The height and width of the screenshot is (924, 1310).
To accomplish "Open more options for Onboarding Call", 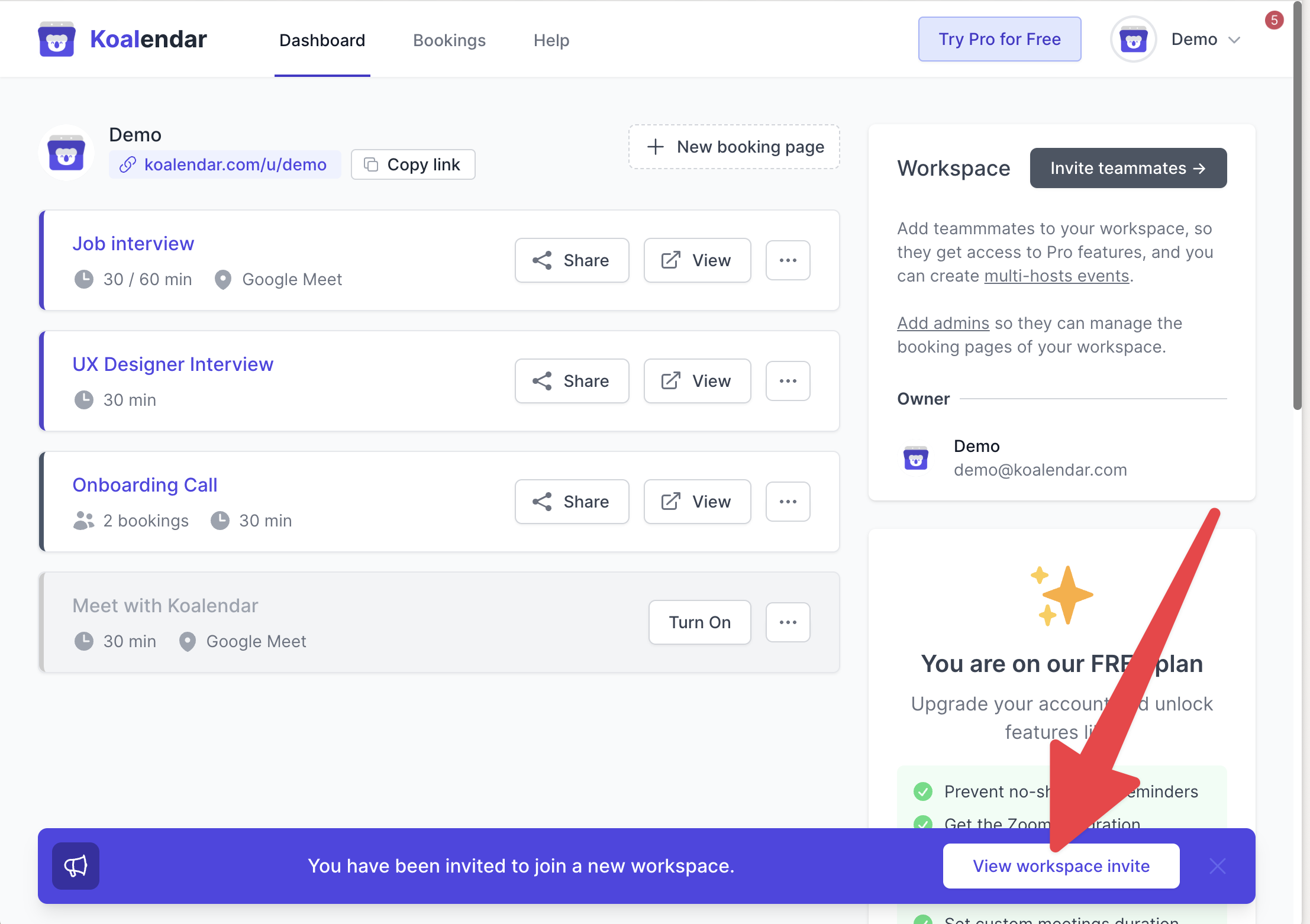I will tap(788, 502).
